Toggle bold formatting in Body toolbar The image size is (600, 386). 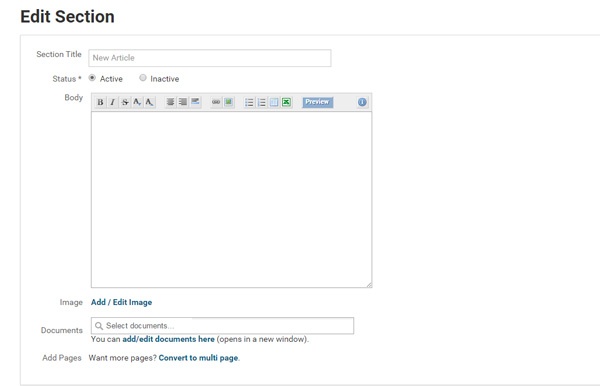point(100,102)
